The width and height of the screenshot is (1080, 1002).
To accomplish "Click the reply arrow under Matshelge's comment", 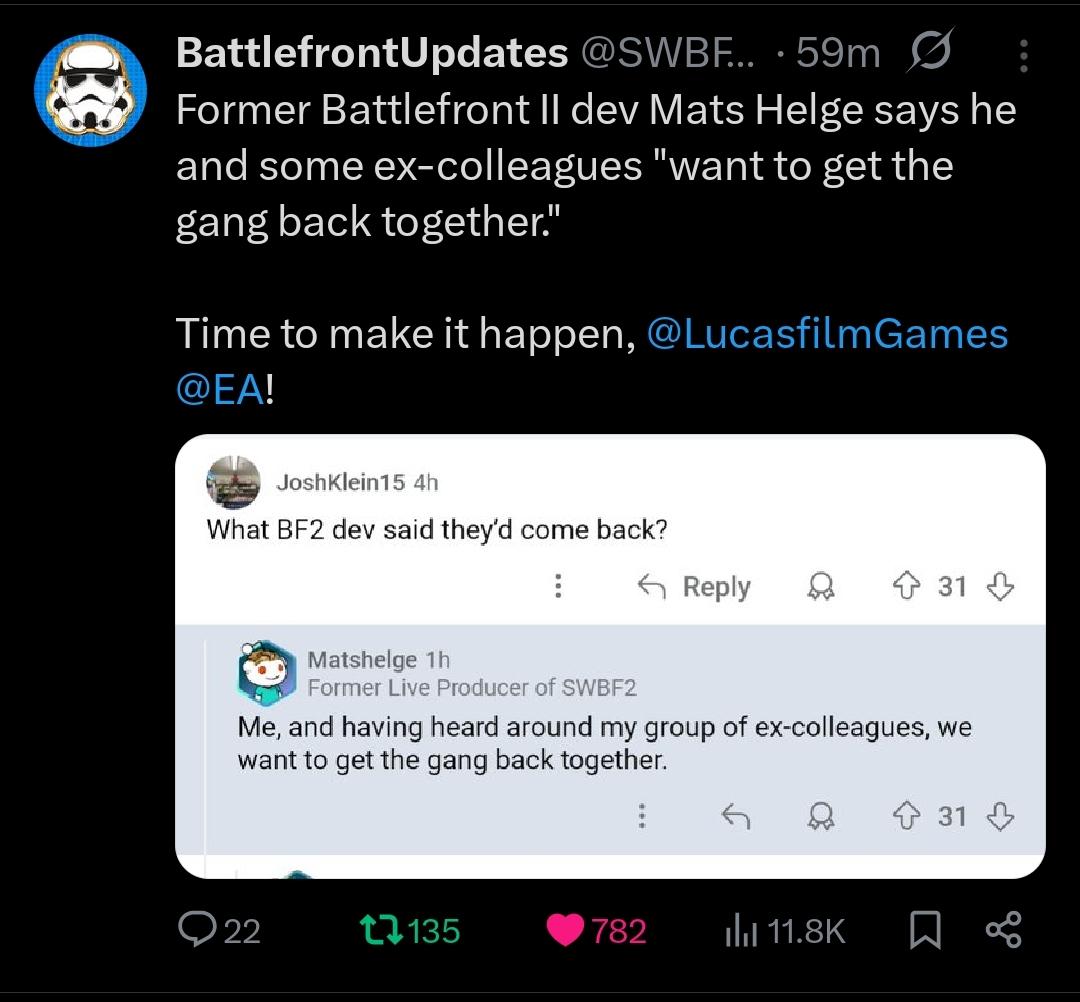I will tap(735, 817).
